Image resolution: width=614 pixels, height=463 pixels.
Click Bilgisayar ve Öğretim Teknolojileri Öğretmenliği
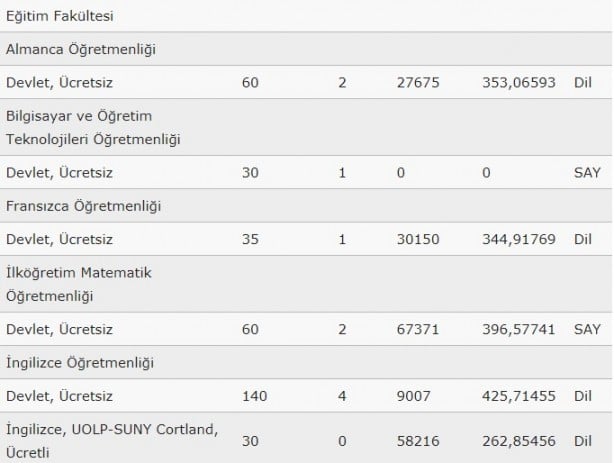[93, 127]
